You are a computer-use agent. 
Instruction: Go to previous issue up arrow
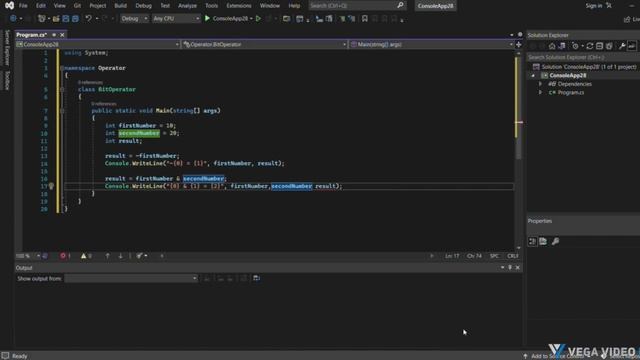coord(107,256)
